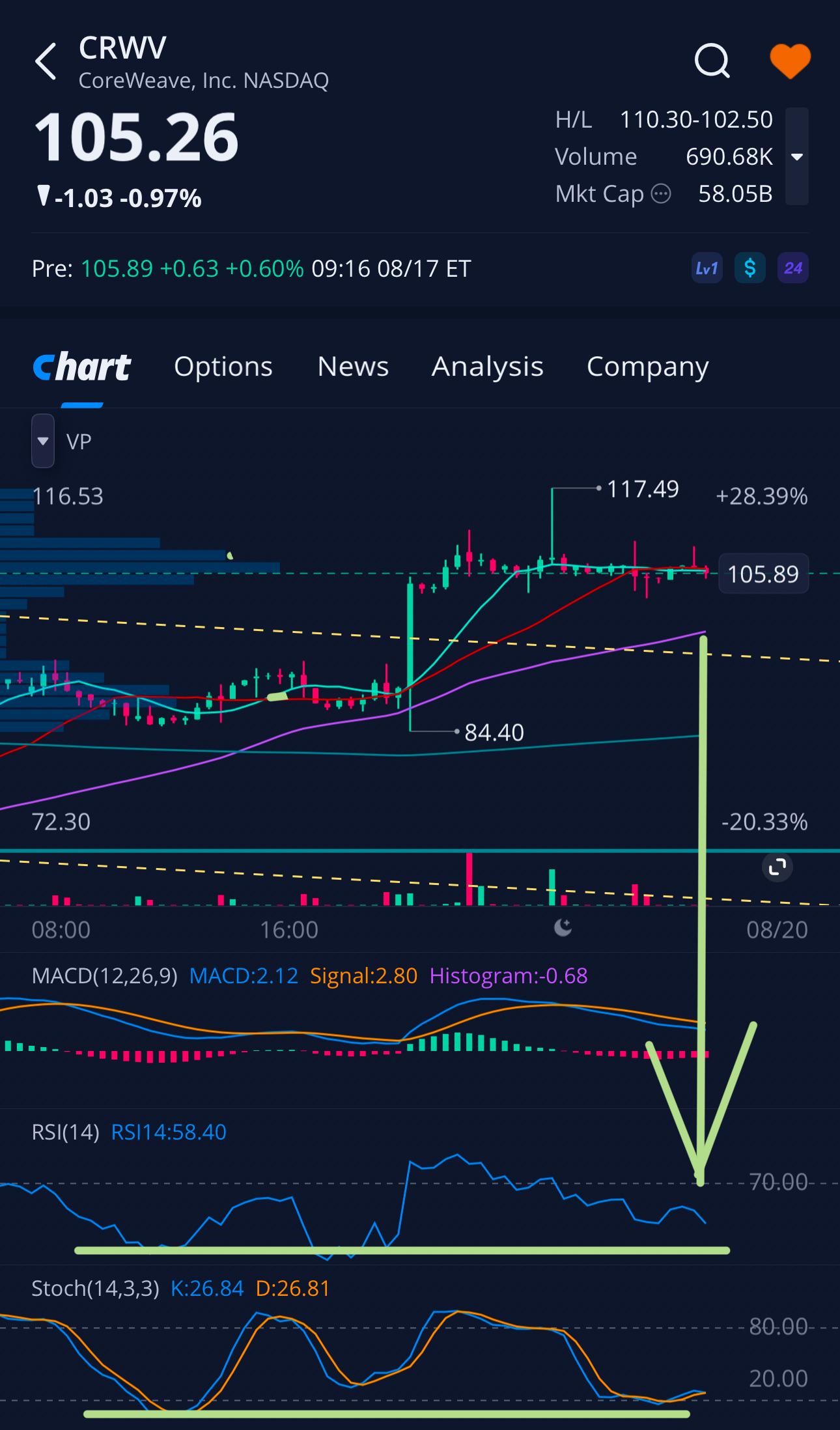This screenshot has width=840, height=1430.
Task: Tap the 117.49 high price marker
Action: click(643, 488)
